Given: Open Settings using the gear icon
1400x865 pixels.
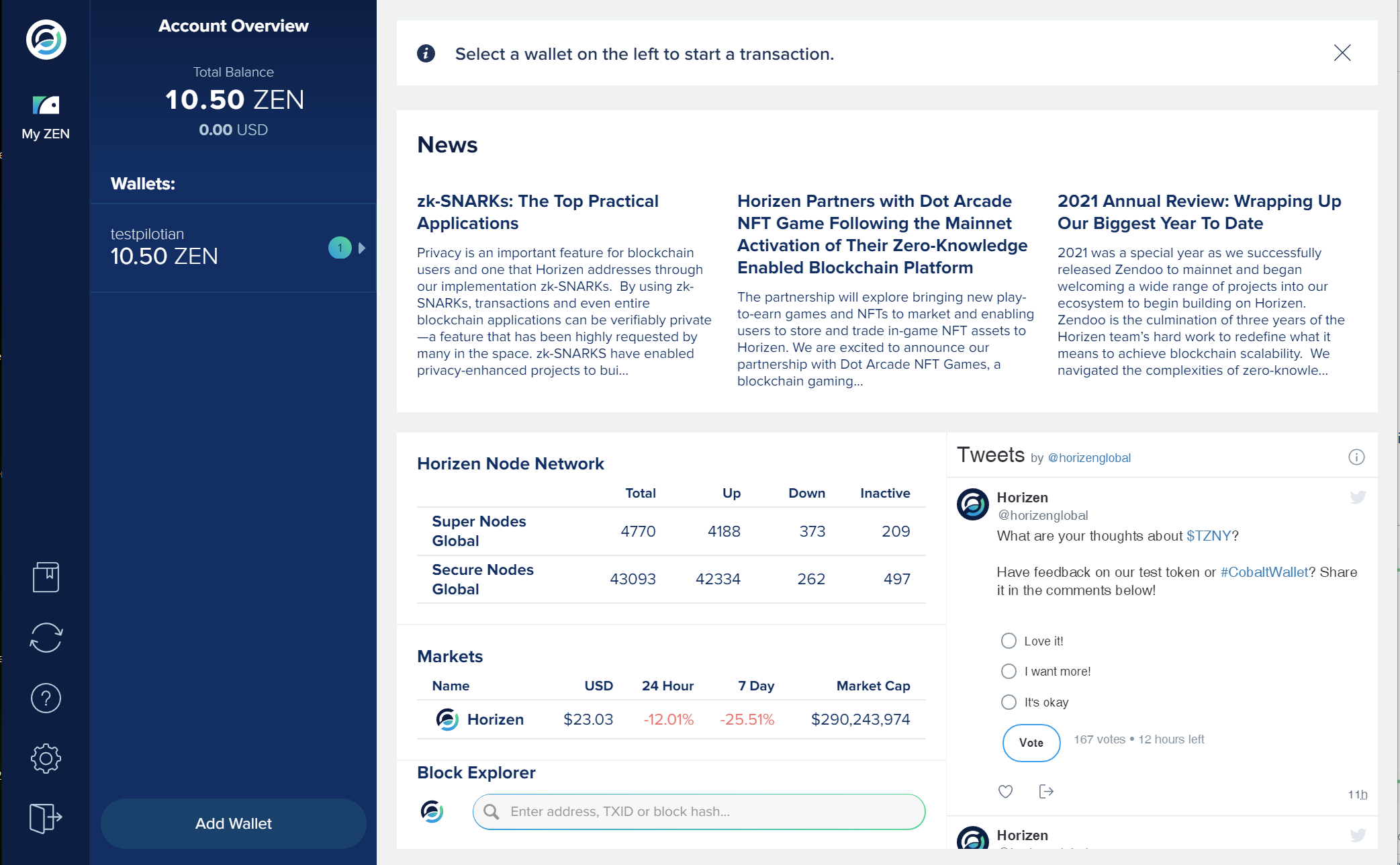Looking at the screenshot, I should [x=45, y=758].
